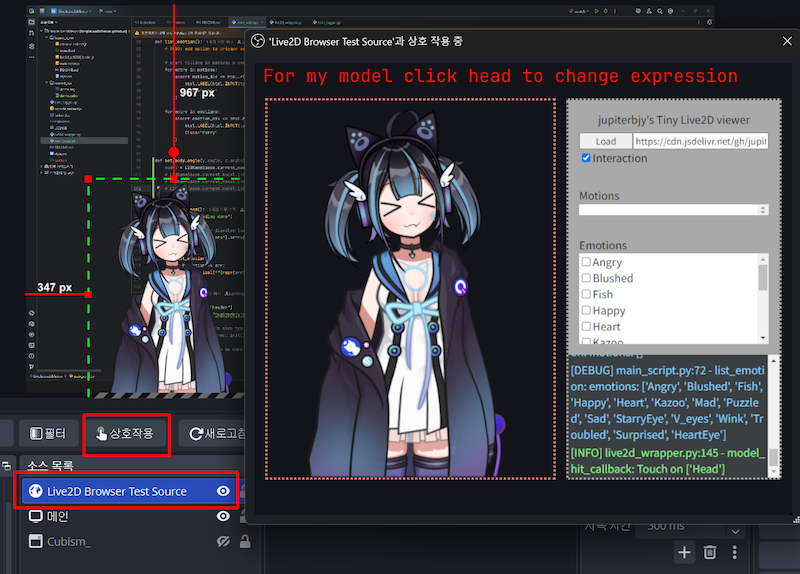The height and width of the screenshot is (574, 800).
Task: Show the hidden Cubism_ source via eye icon
Action: point(224,541)
